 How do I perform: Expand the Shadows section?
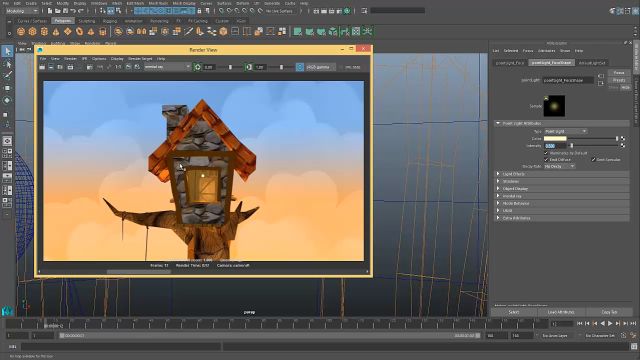pos(562,181)
